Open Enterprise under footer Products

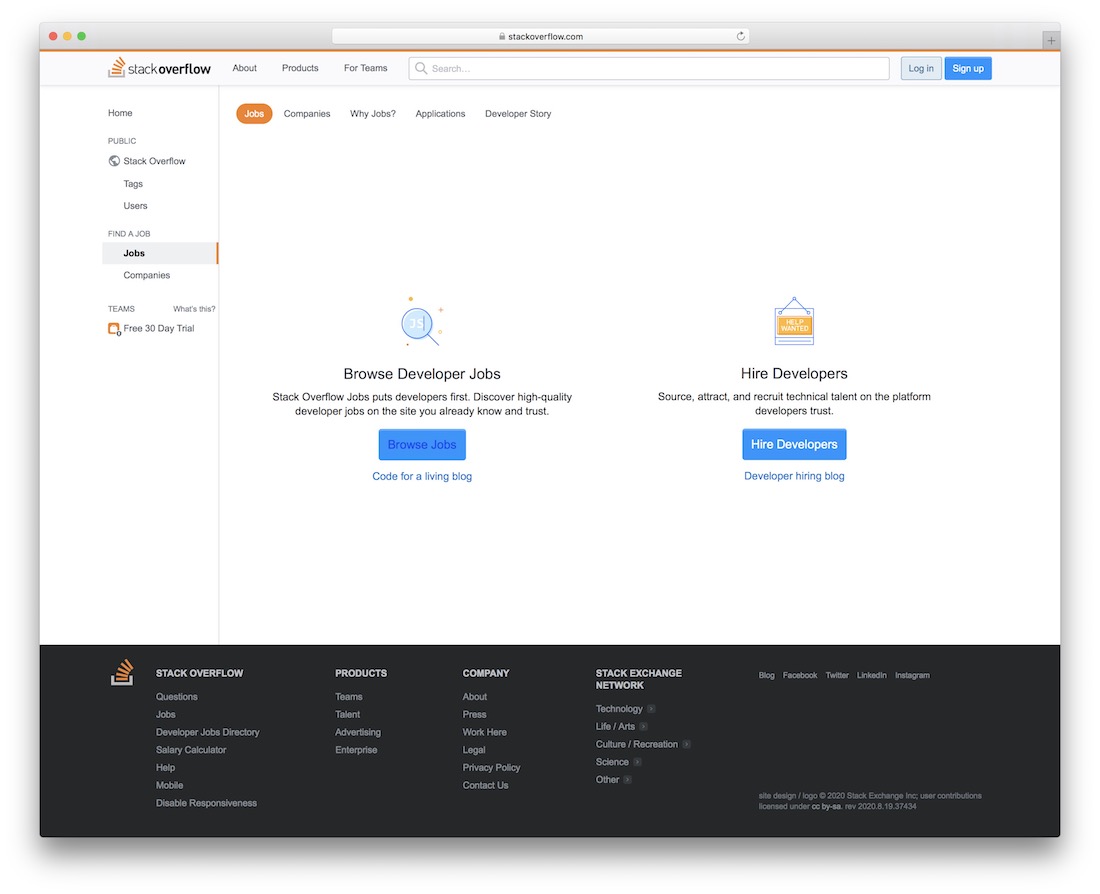tap(356, 749)
